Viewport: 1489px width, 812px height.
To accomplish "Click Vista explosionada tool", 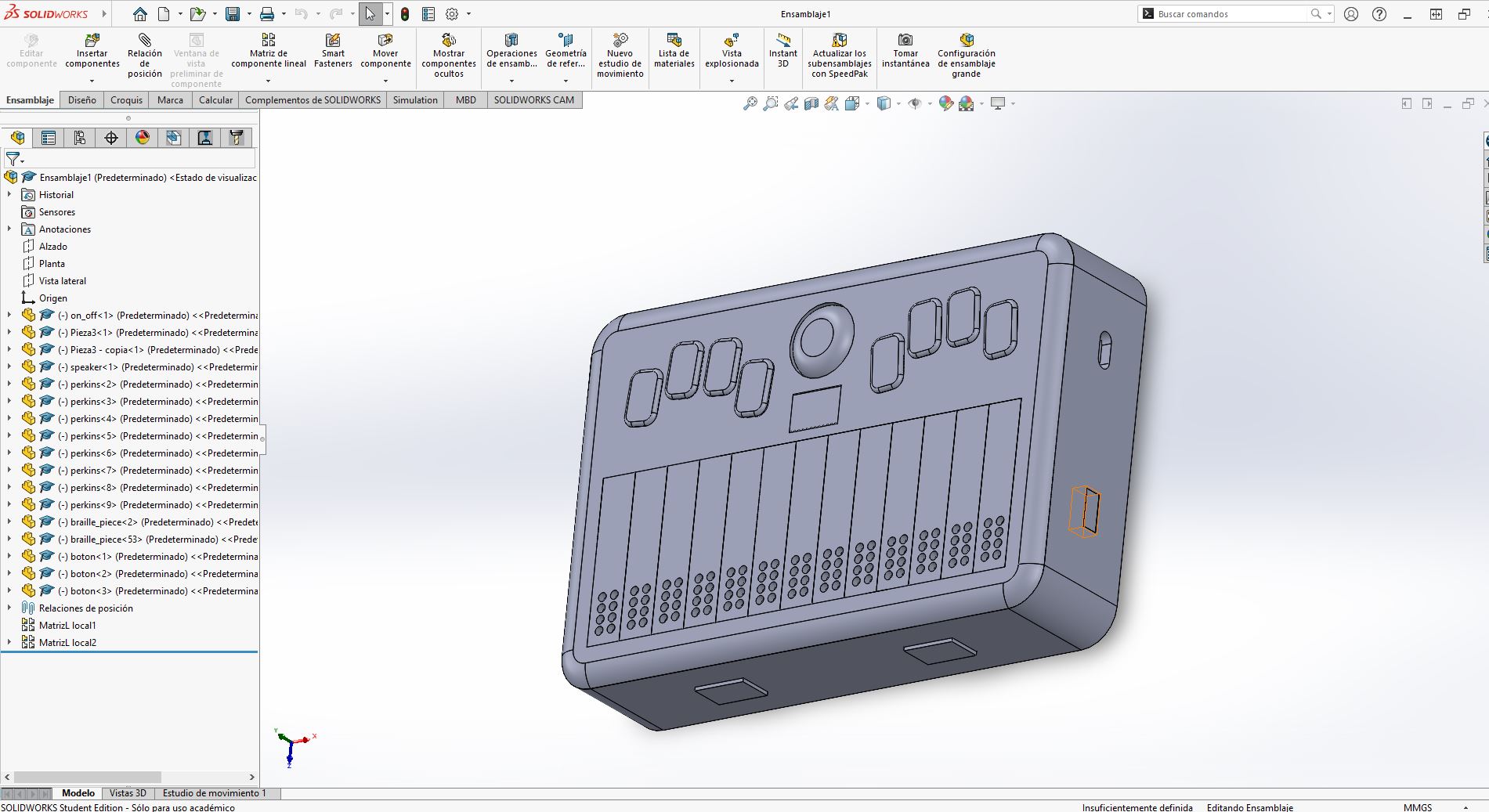I will coord(732,51).
